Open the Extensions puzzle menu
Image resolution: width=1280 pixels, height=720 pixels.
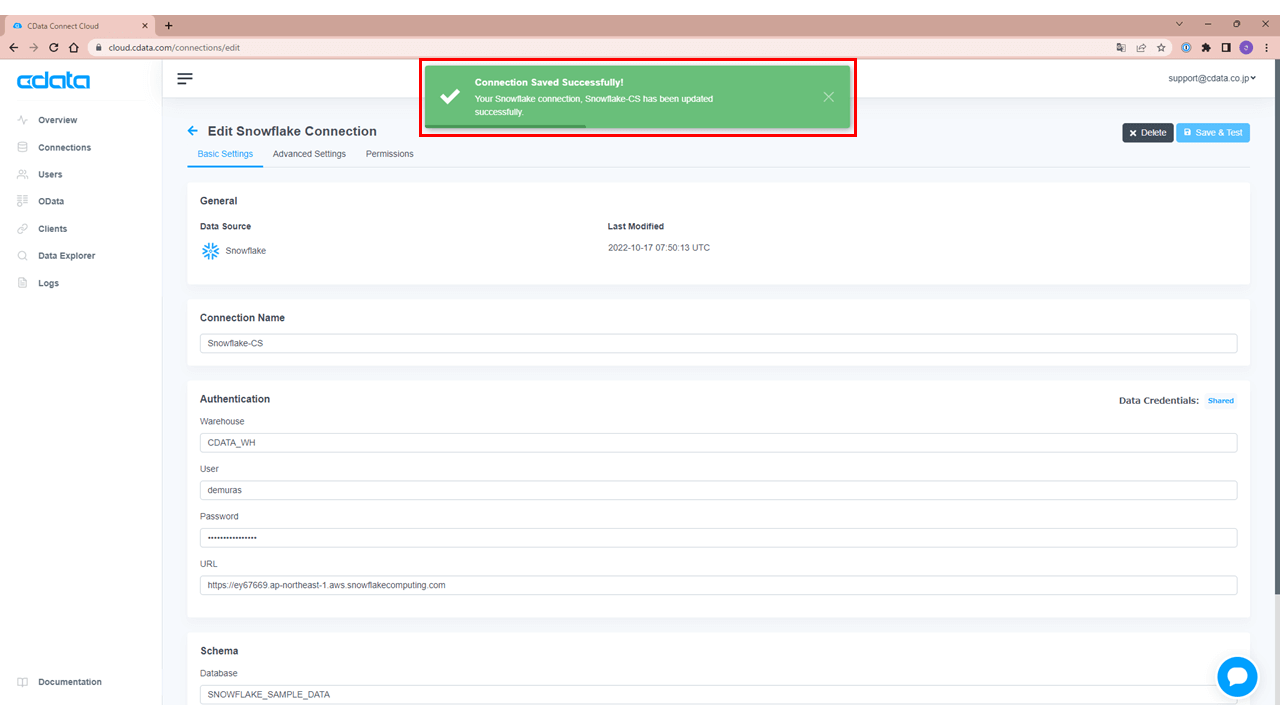click(x=1206, y=47)
